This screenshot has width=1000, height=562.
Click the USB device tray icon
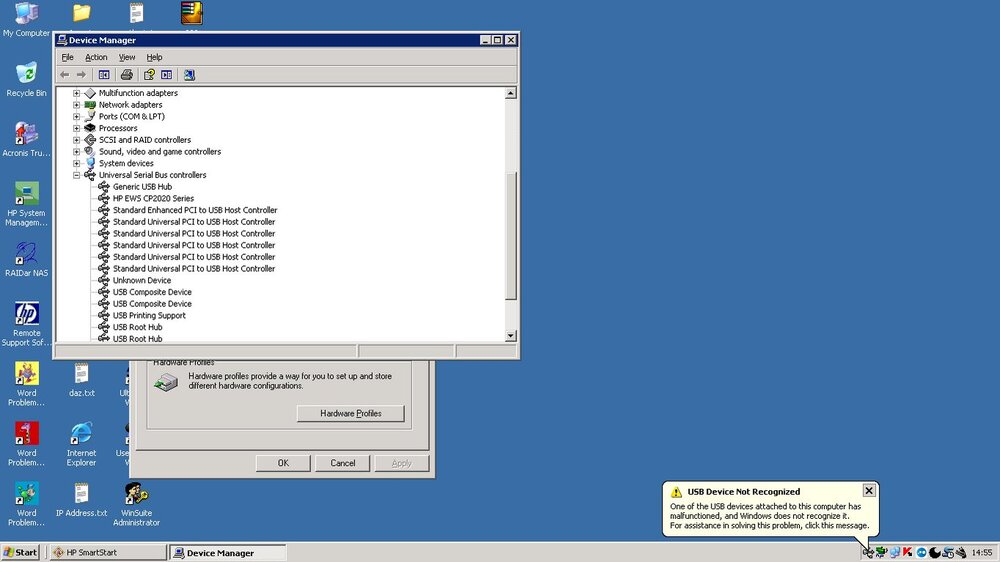pyautogui.click(x=868, y=552)
